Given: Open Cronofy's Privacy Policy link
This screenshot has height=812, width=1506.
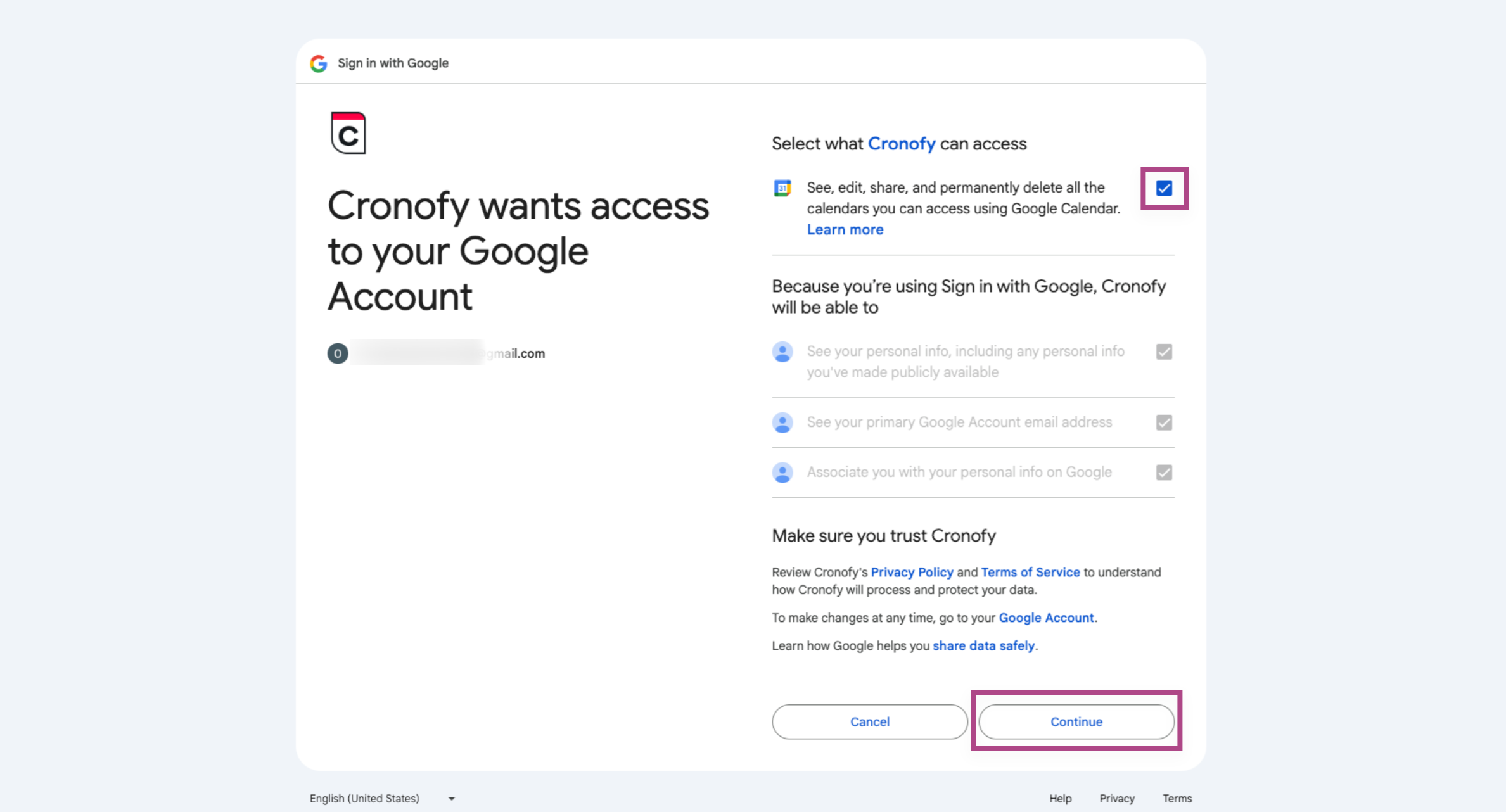Looking at the screenshot, I should [912, 573].
